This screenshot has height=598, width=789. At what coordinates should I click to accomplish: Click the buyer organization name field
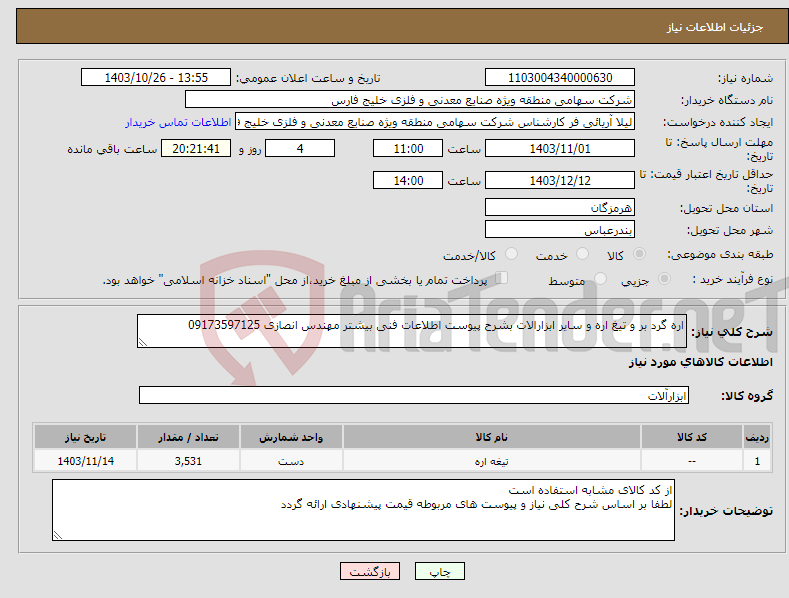pyautogui.click(x=410, y=100)
